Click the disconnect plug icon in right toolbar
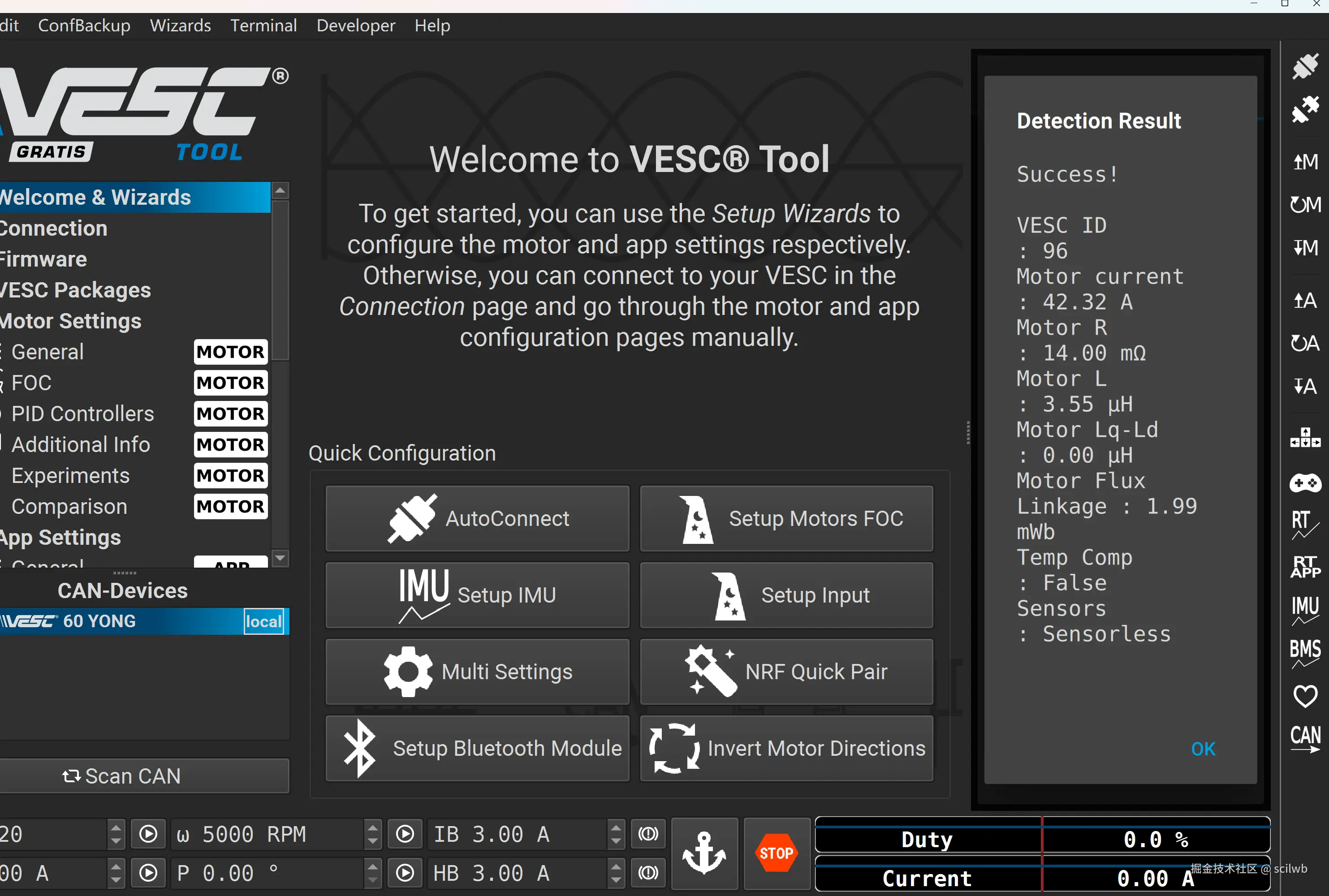1329x896 pixels. point(1305,109)
